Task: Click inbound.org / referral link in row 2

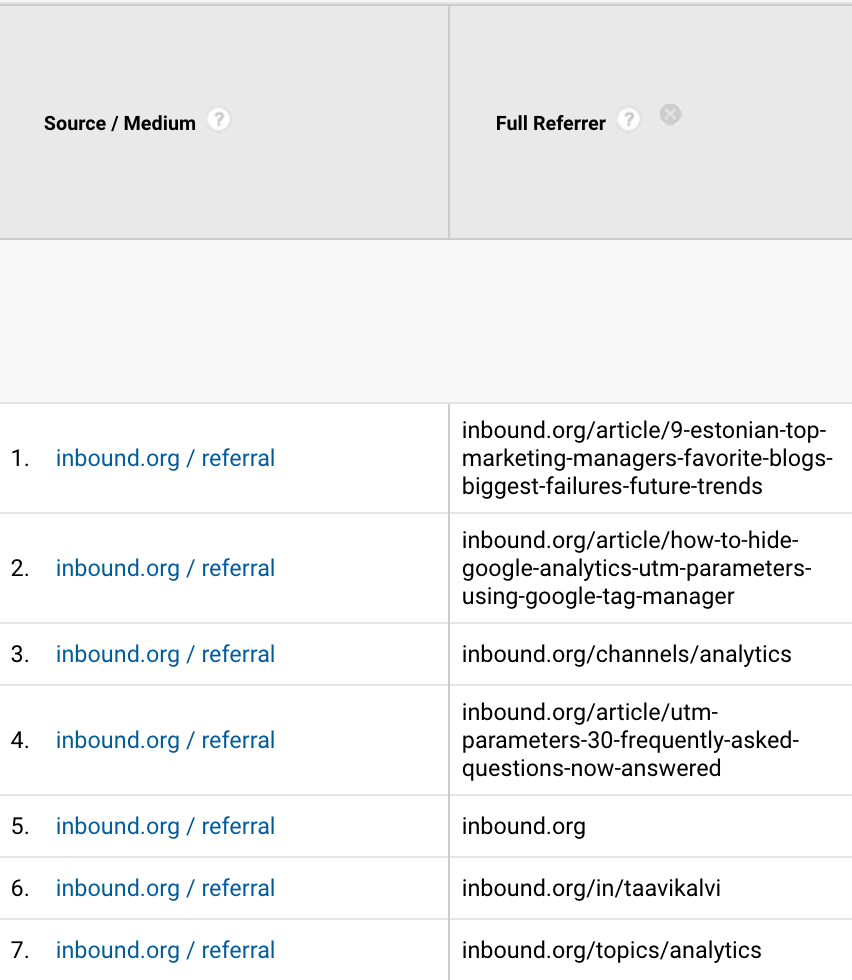Action: (x=165, y=569)
